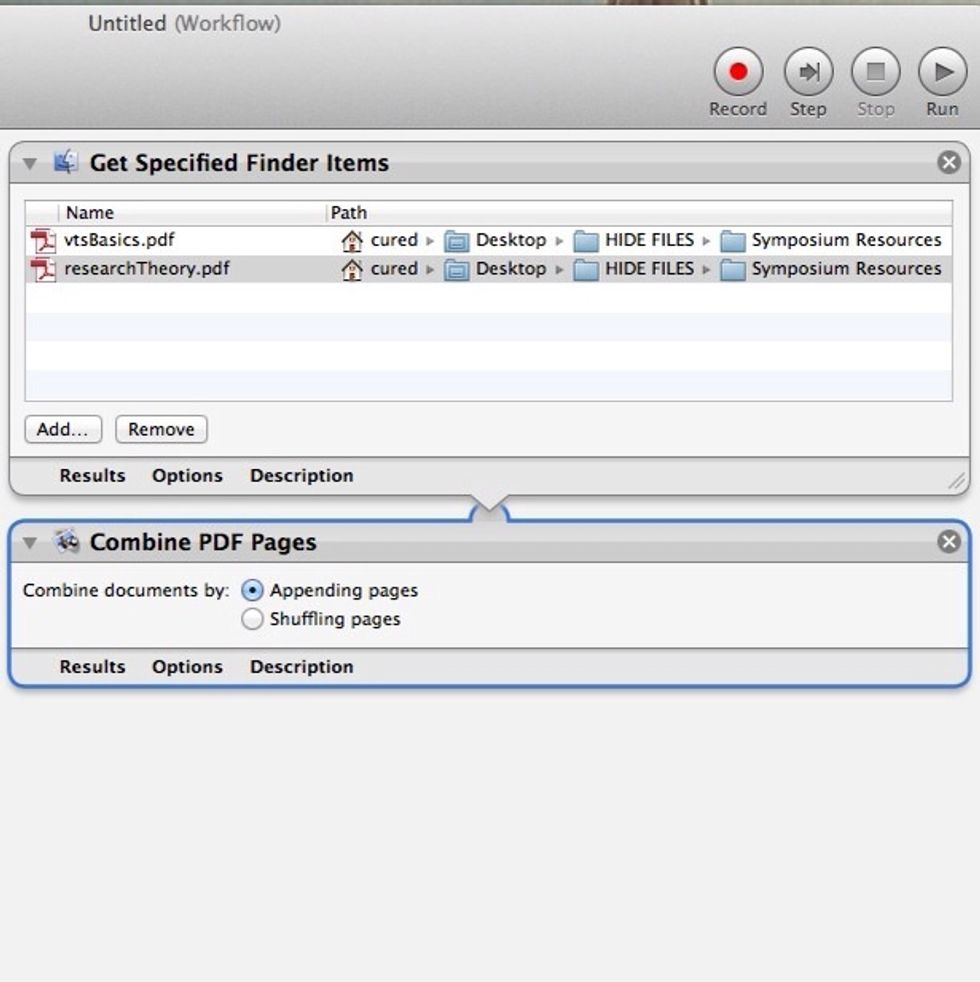Click Finder icon of Get Specified Finder Items
The width and height of the screenshot is (980, 982).
click(65, 162)
